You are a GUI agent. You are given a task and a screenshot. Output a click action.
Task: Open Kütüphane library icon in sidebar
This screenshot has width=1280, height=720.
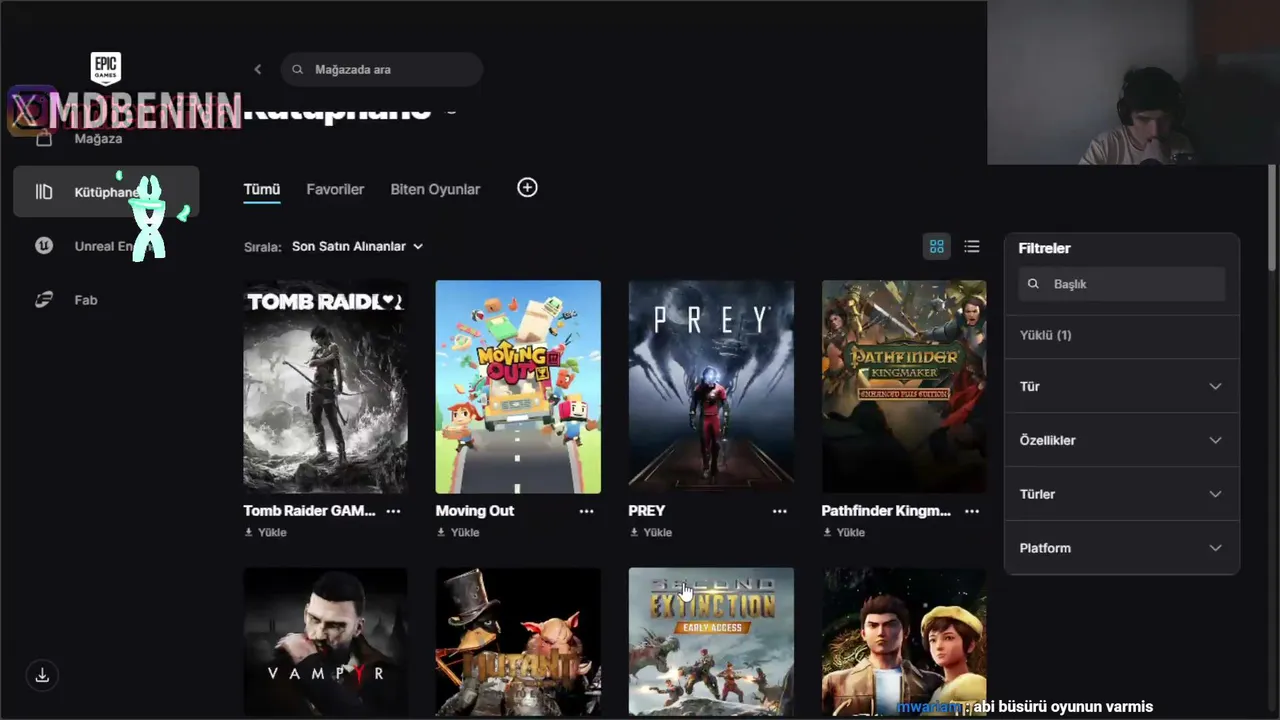pyautogui.click(x=44, y=192)
